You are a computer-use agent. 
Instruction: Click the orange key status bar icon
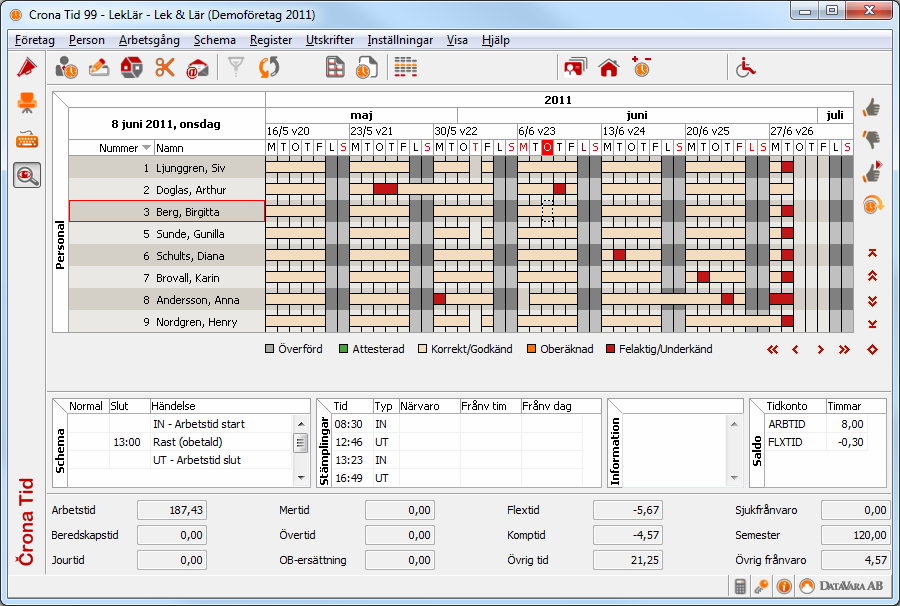point(762,586)
